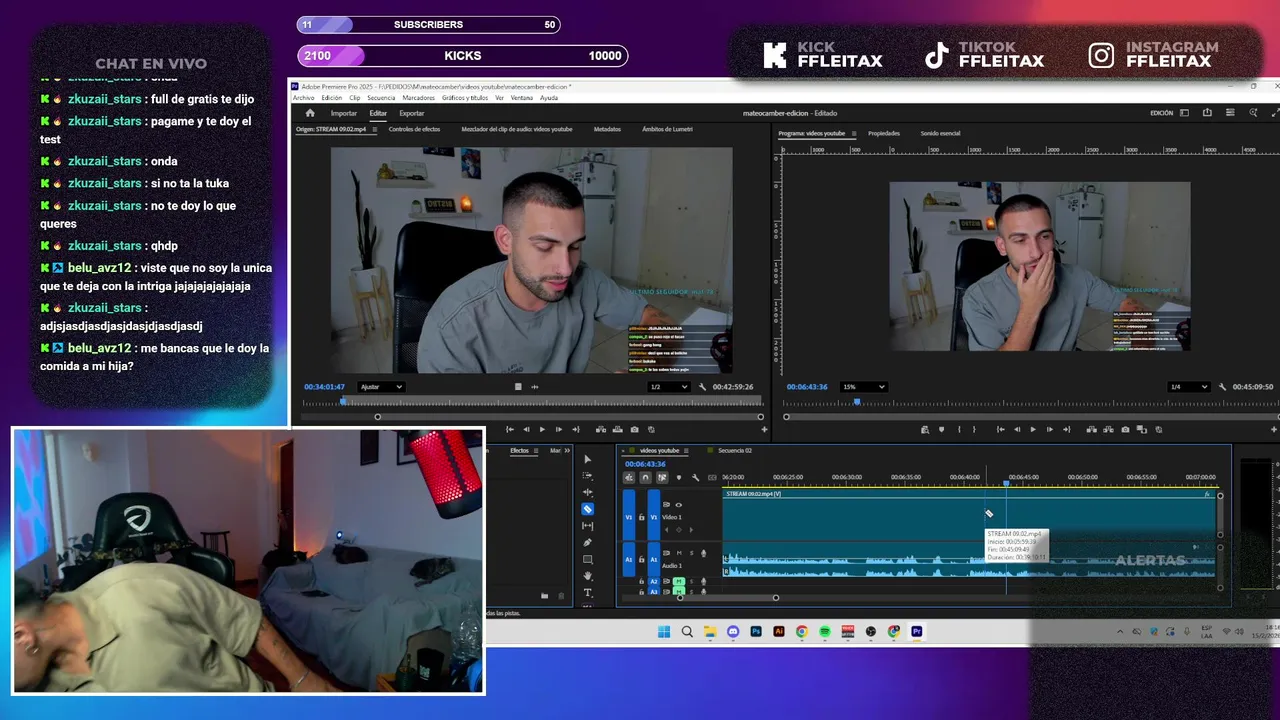Open the Propiedades tab
Viewport: 1280px width, 720px height.
point(884,133)
